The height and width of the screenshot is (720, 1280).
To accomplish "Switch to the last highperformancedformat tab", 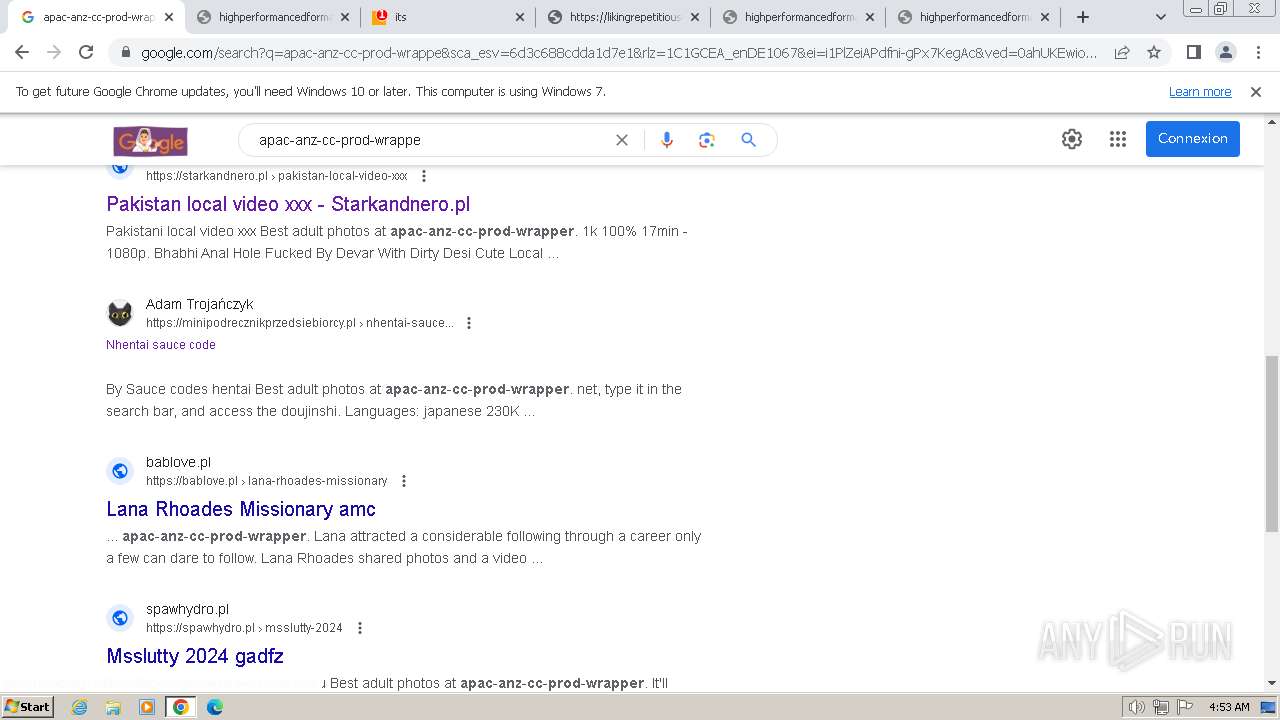I will (x=973, y=17).
